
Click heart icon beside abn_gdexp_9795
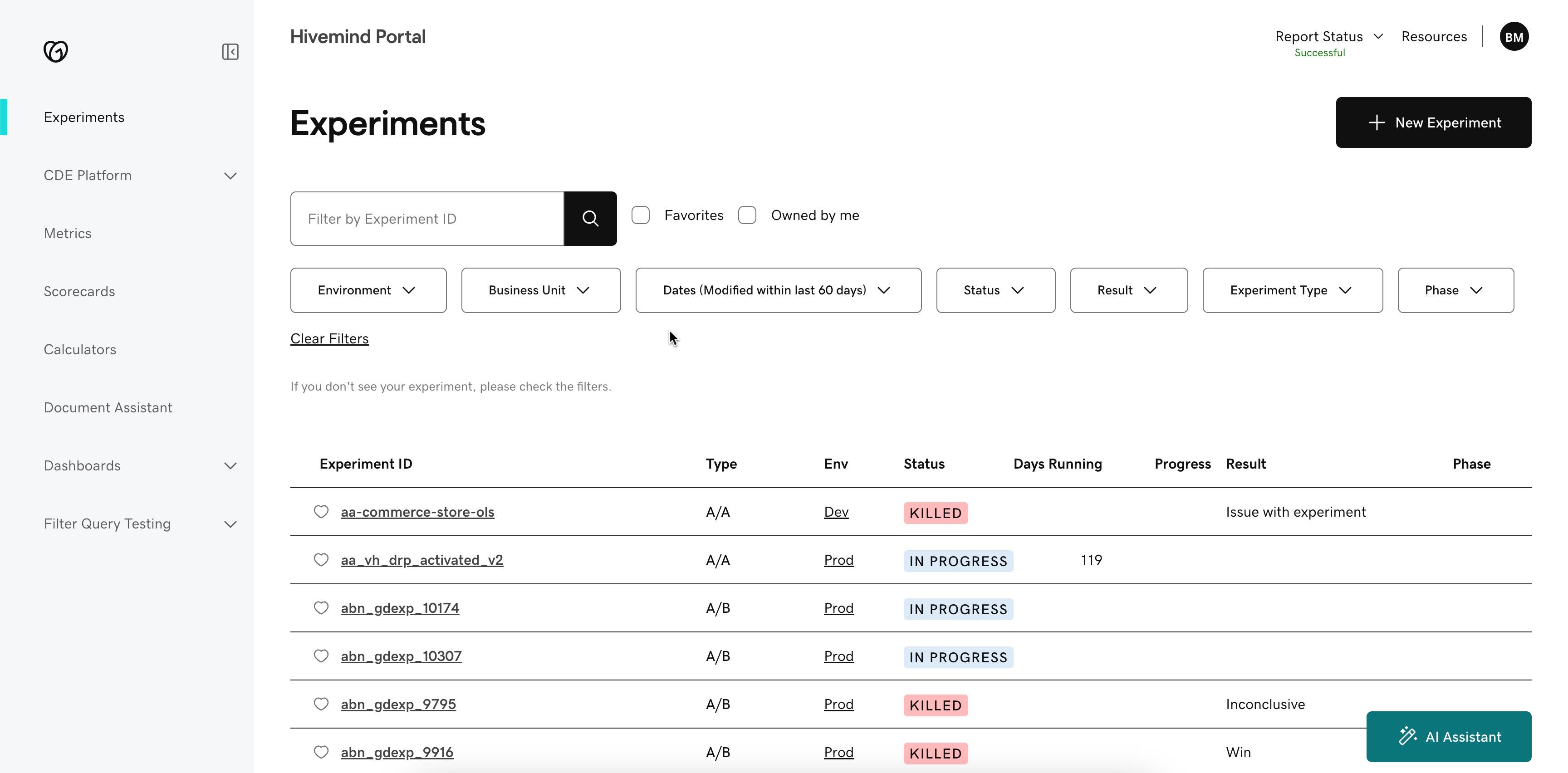click(321, 704)
